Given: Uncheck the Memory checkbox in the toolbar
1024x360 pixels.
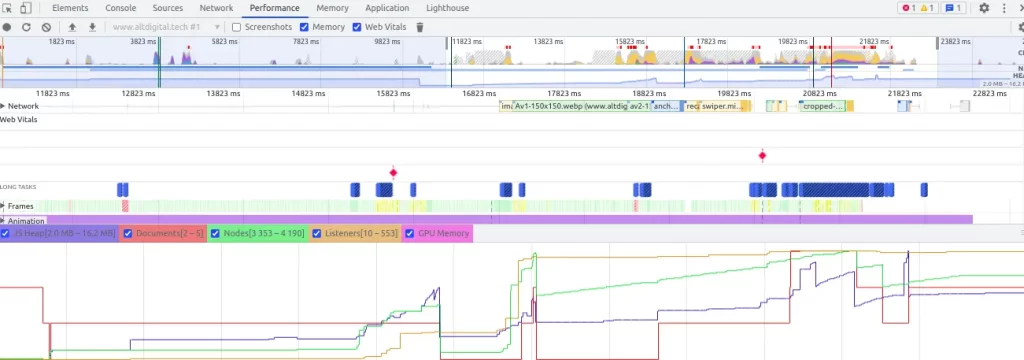Looking at the screenshot, I should (304, 27).
